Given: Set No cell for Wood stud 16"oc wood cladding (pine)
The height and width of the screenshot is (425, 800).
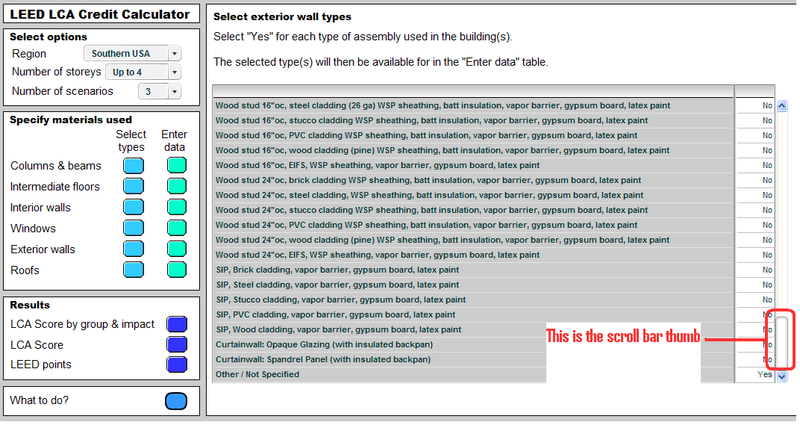Looking at the screenshot, I should [x=755, y=150].
